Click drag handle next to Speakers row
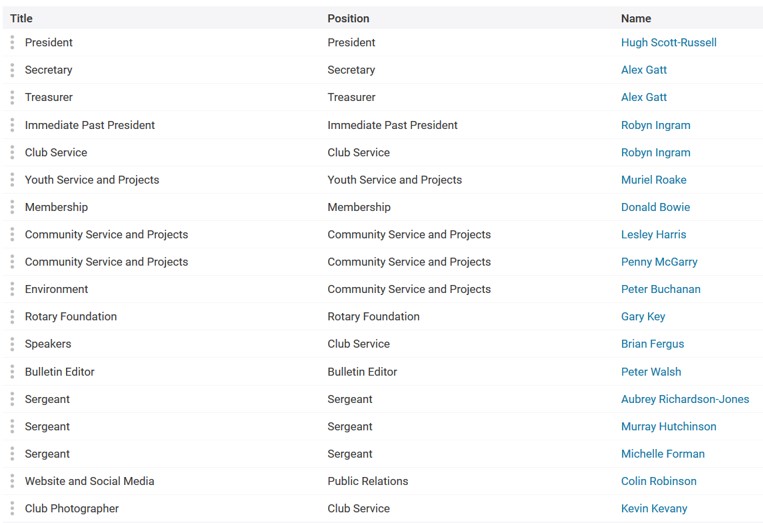The width and height of the screenshot is (763, 523). (x=12, y=343)
